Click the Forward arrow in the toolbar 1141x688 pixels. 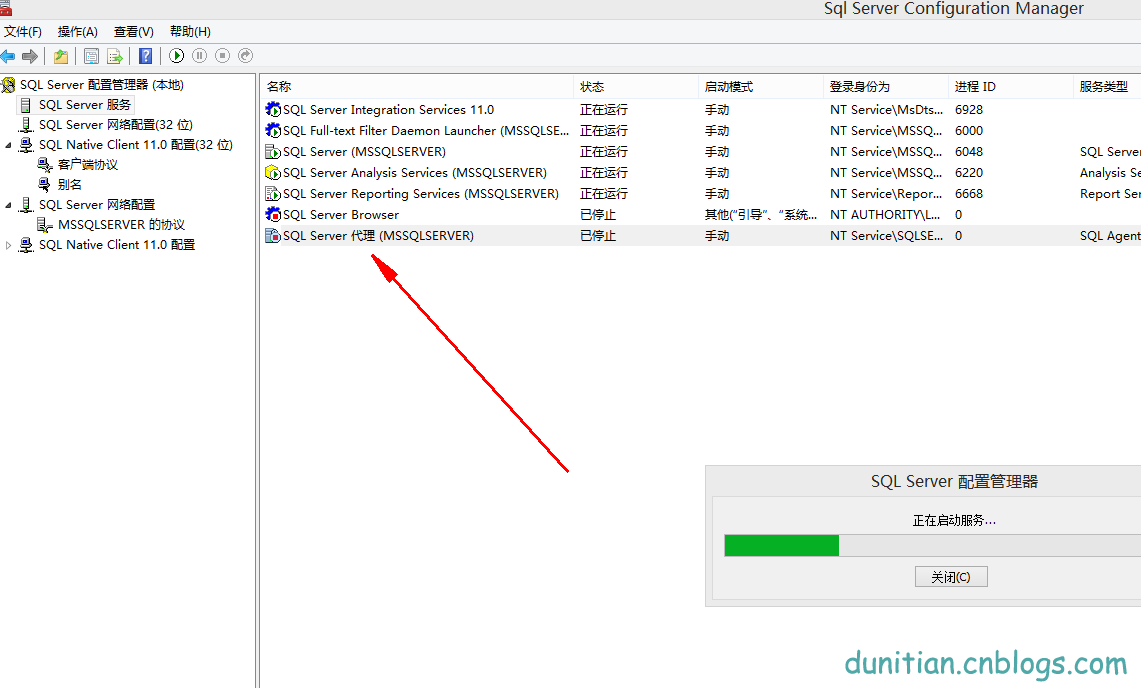point(30,56)
